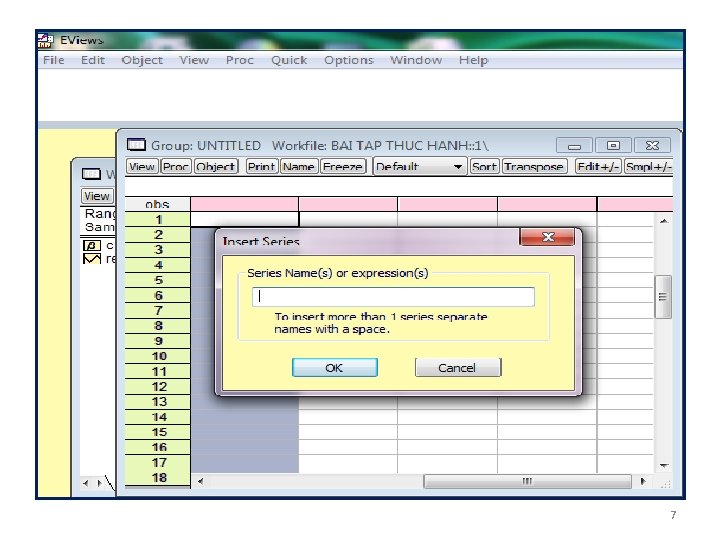
Task: Click the horizontal scrollbar thumb in Group window
Action: point(527,481)
